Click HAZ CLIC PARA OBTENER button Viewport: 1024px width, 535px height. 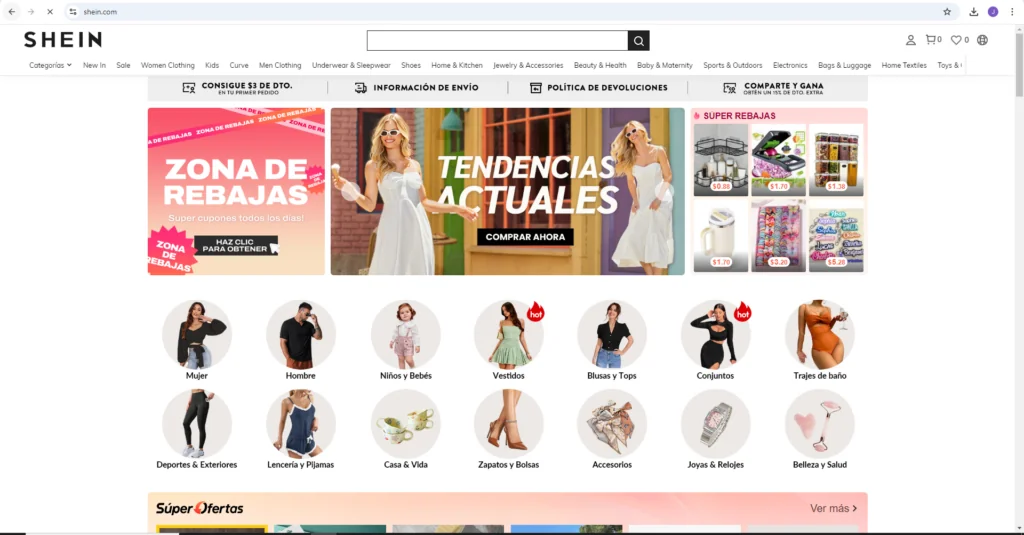236,246
